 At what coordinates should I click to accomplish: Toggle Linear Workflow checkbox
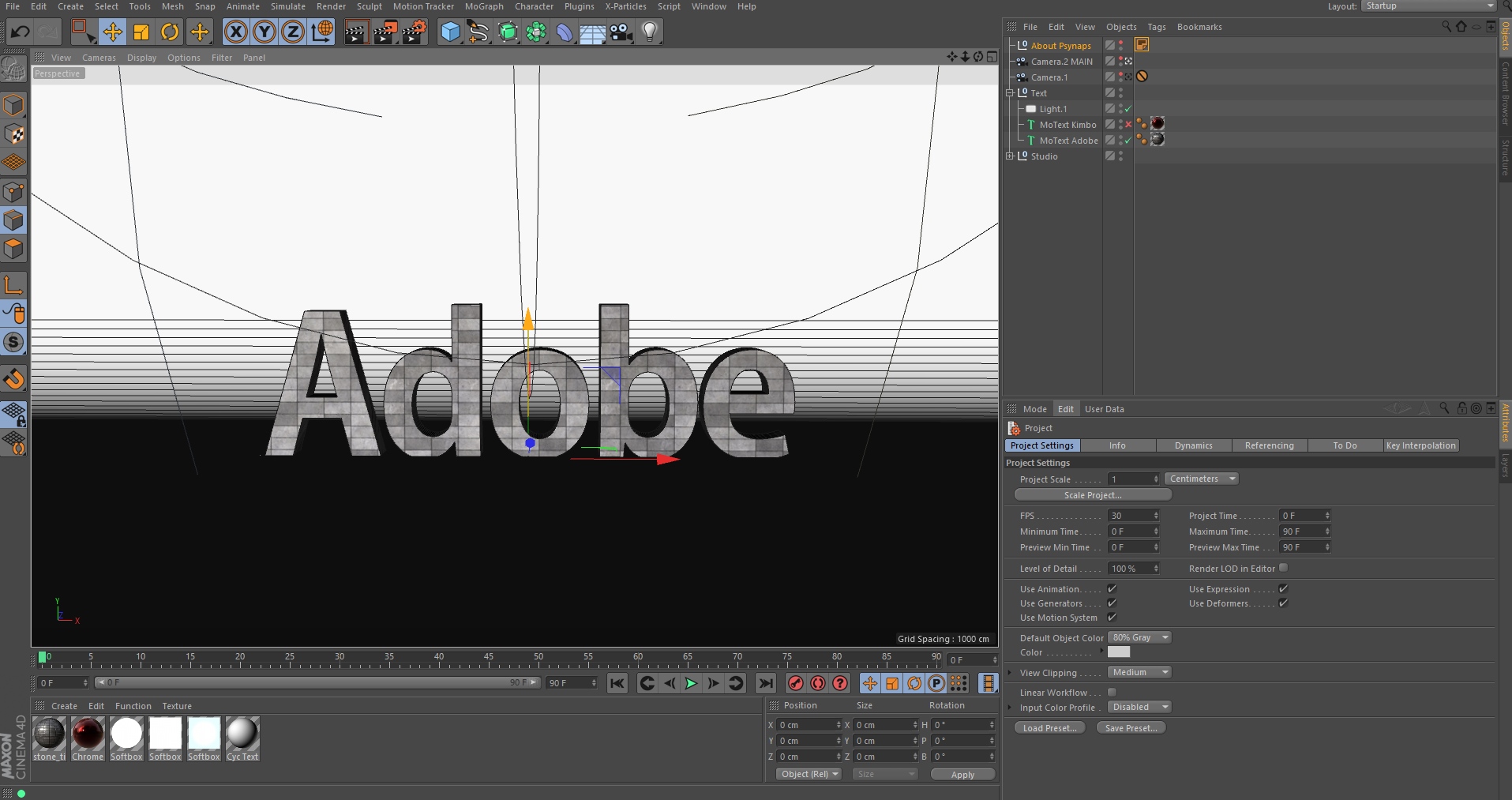[x=1112, y=692]
